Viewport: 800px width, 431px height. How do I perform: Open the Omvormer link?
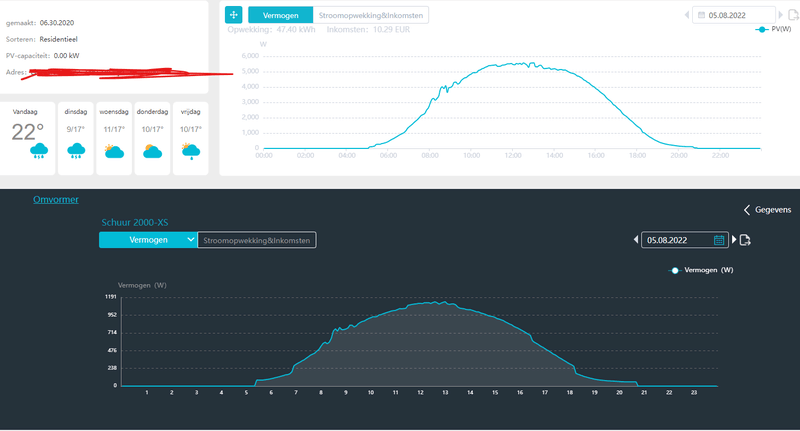(x=56, y=199)
